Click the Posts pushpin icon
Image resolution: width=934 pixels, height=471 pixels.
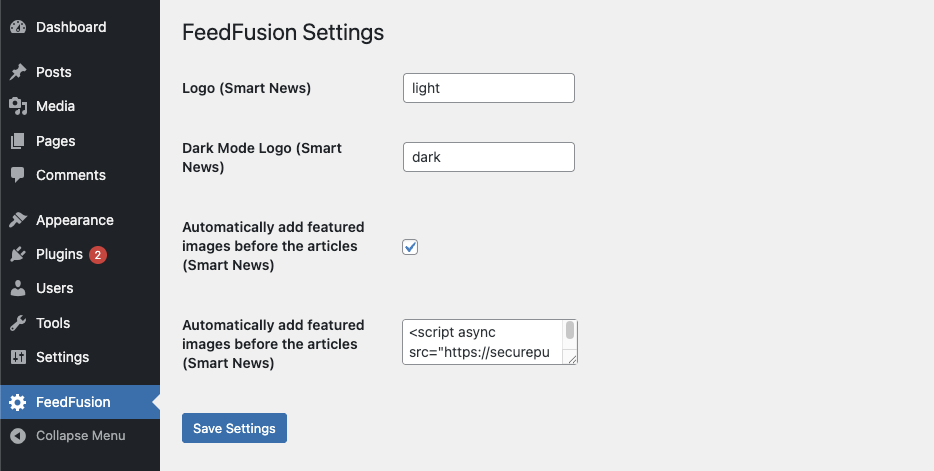[18, 72]
